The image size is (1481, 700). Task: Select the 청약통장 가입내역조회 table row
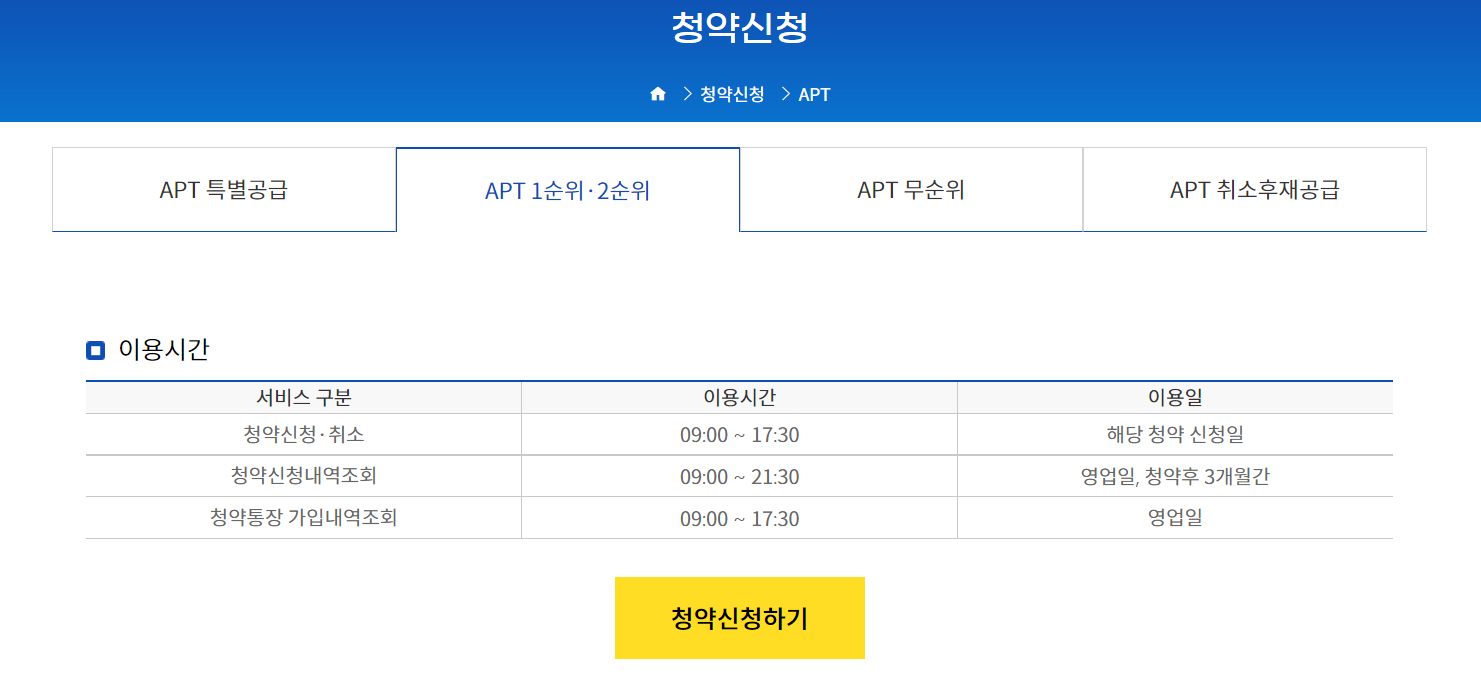[x=303, y=518]
